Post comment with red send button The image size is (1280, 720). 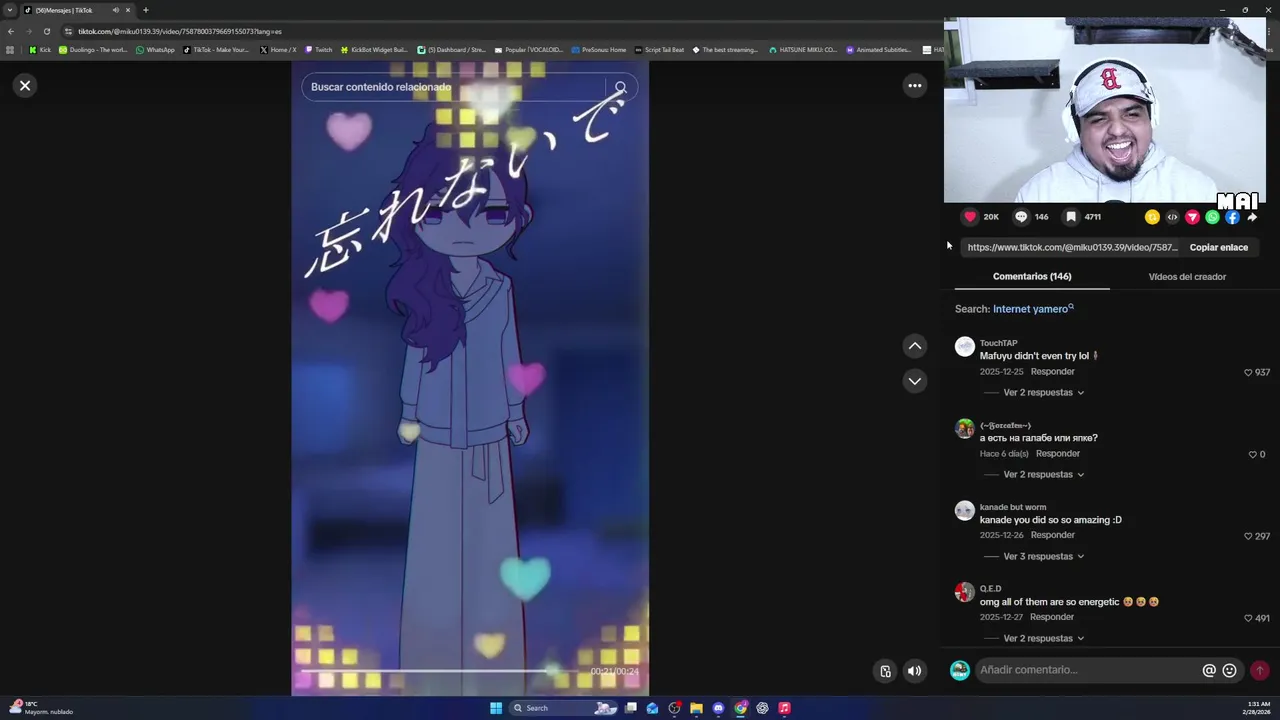[x=1259, y=670]
